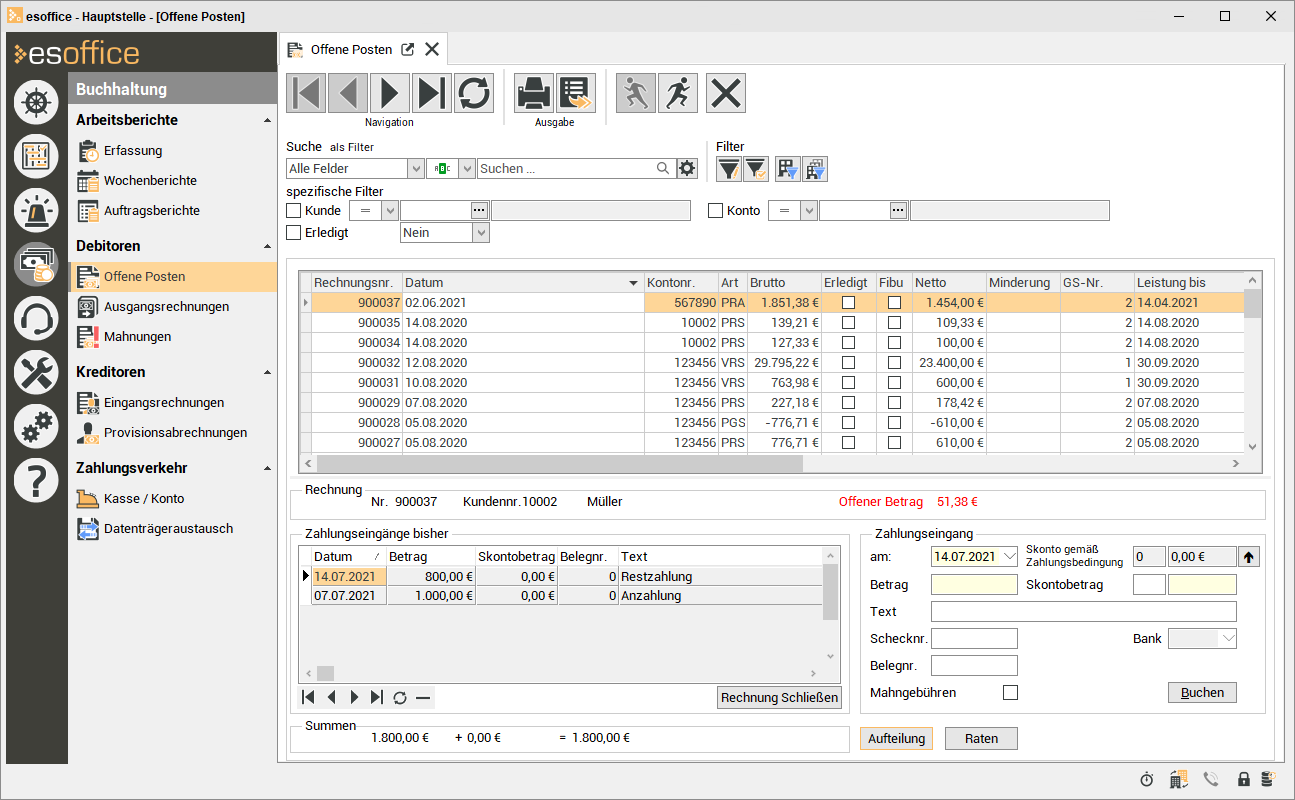The width and height of the screenshot is (1295, 800).
Task: Open Wochenberichte menu entry
Action: 150,181
